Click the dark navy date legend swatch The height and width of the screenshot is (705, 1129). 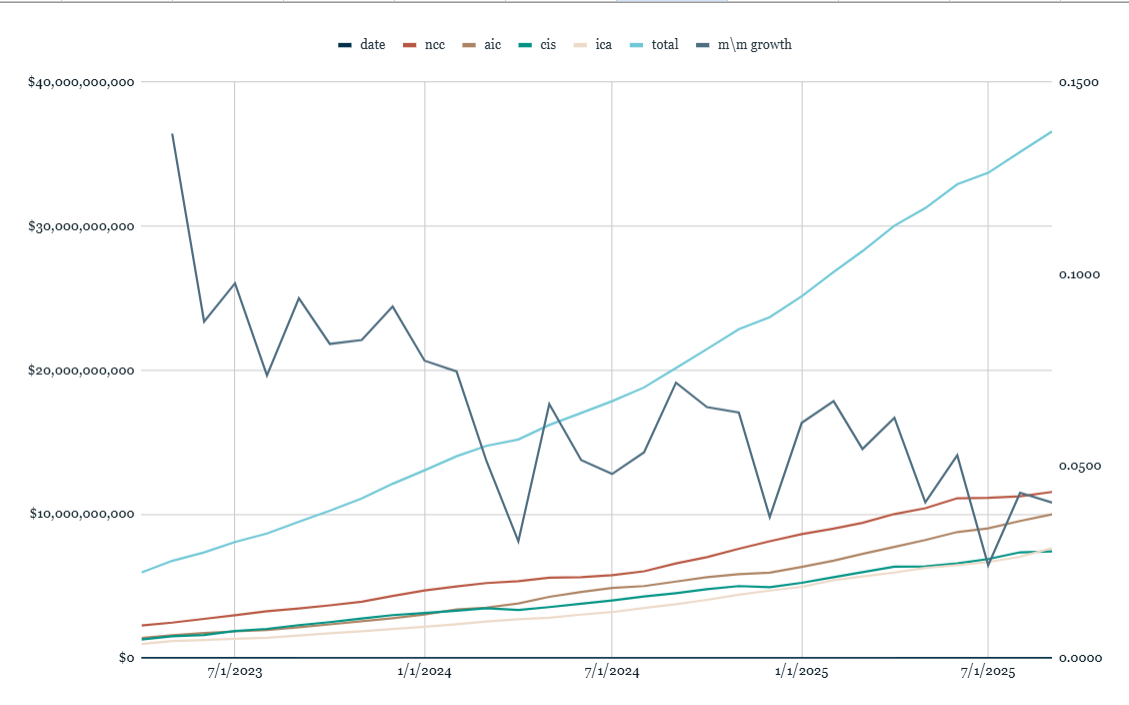[345, 45]
